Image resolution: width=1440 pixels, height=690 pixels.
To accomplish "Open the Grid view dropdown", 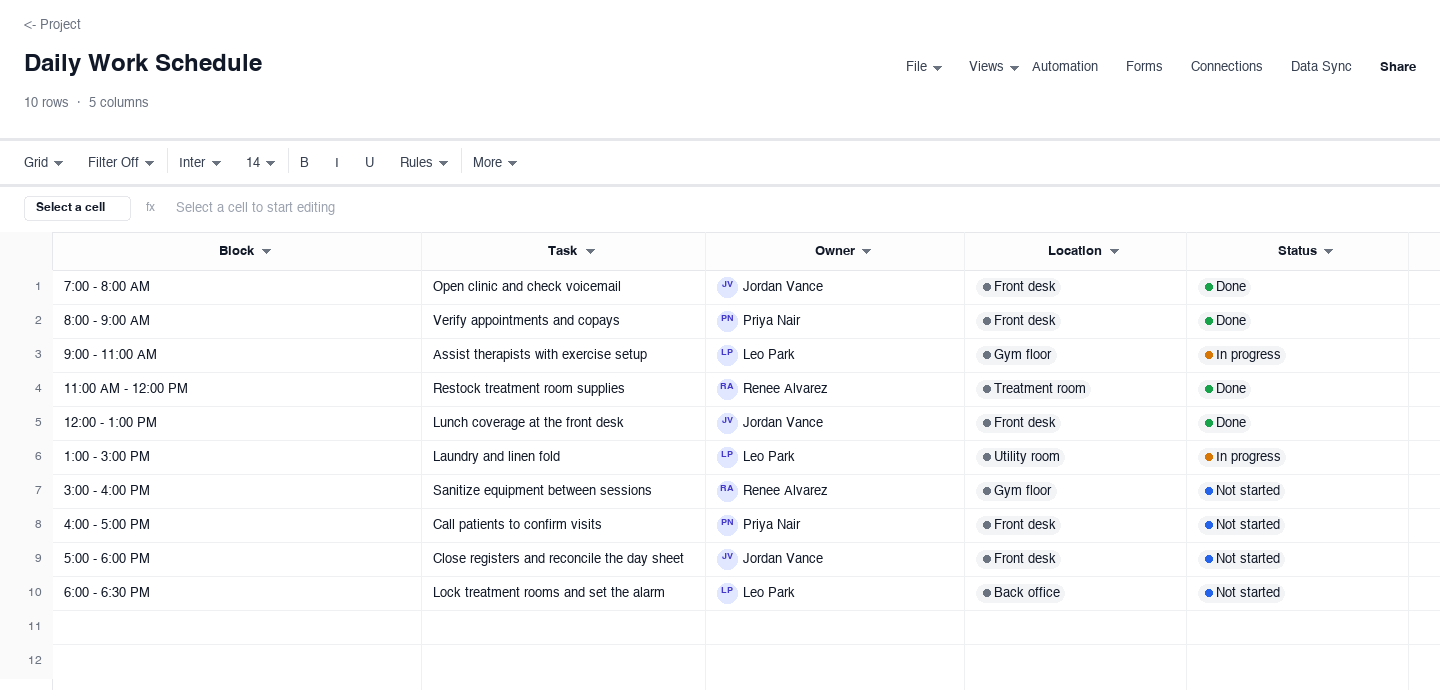I will (44, 163).
